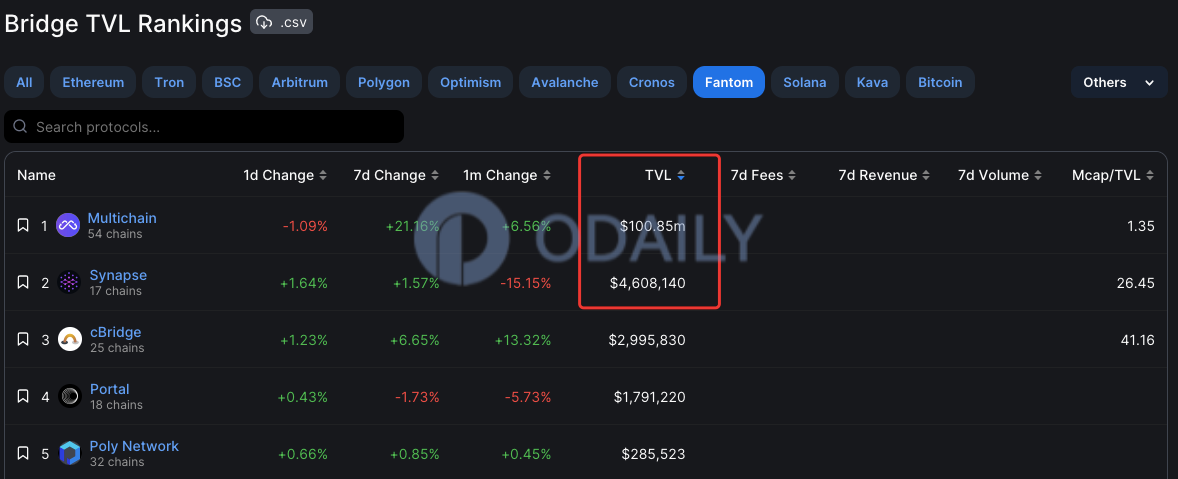Download the rankings as .csv
The width and height of the screenshot is (1178, 479).
282,22
